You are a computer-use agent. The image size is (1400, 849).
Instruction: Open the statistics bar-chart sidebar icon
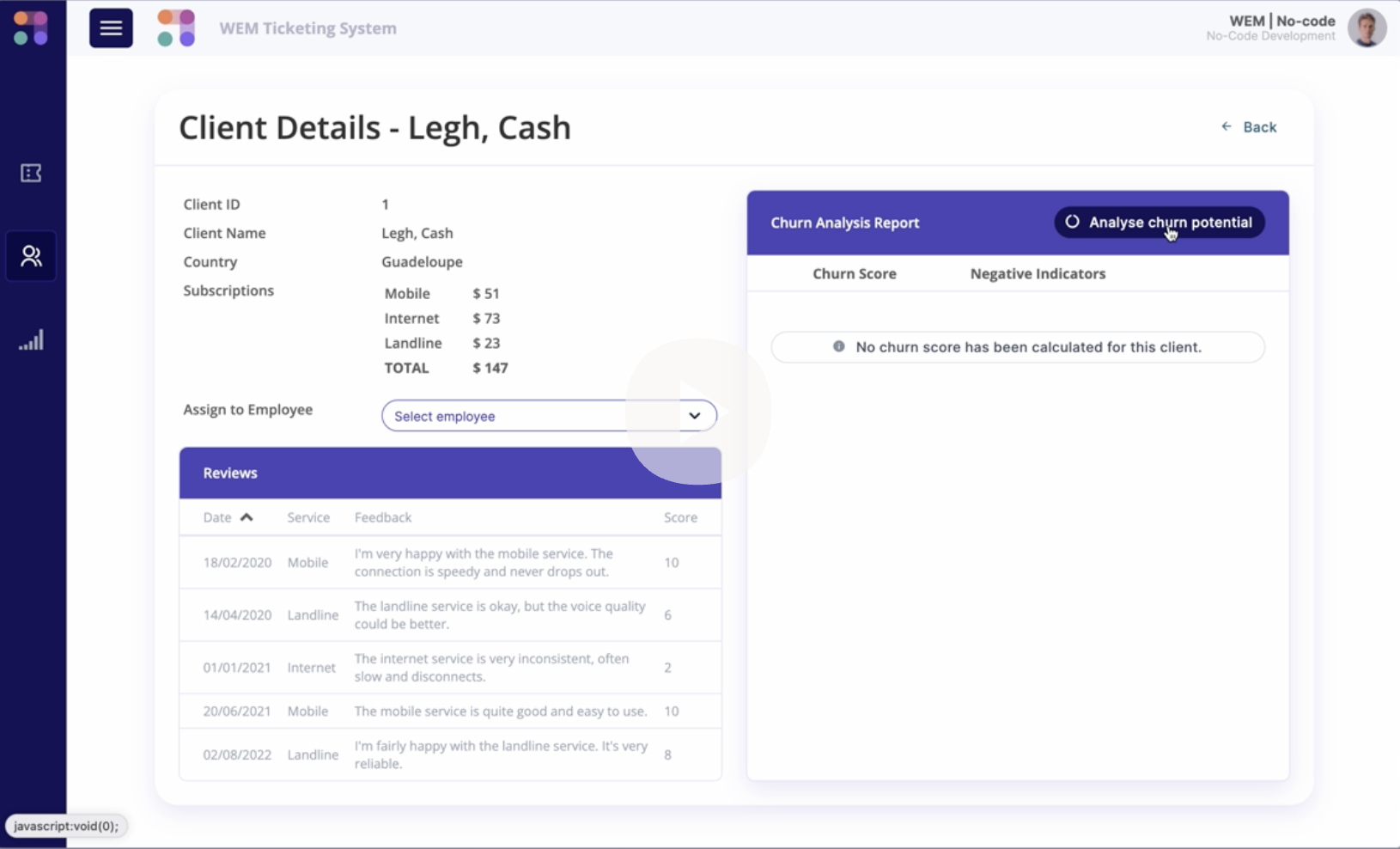tap(31, 340)
